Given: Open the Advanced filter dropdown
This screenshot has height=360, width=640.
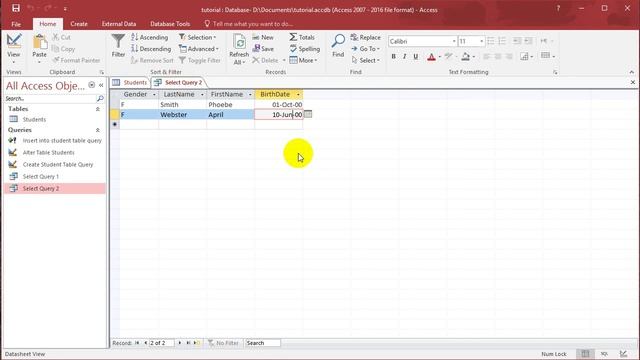Looking at the screenshot, I should (x=199, y=49).
